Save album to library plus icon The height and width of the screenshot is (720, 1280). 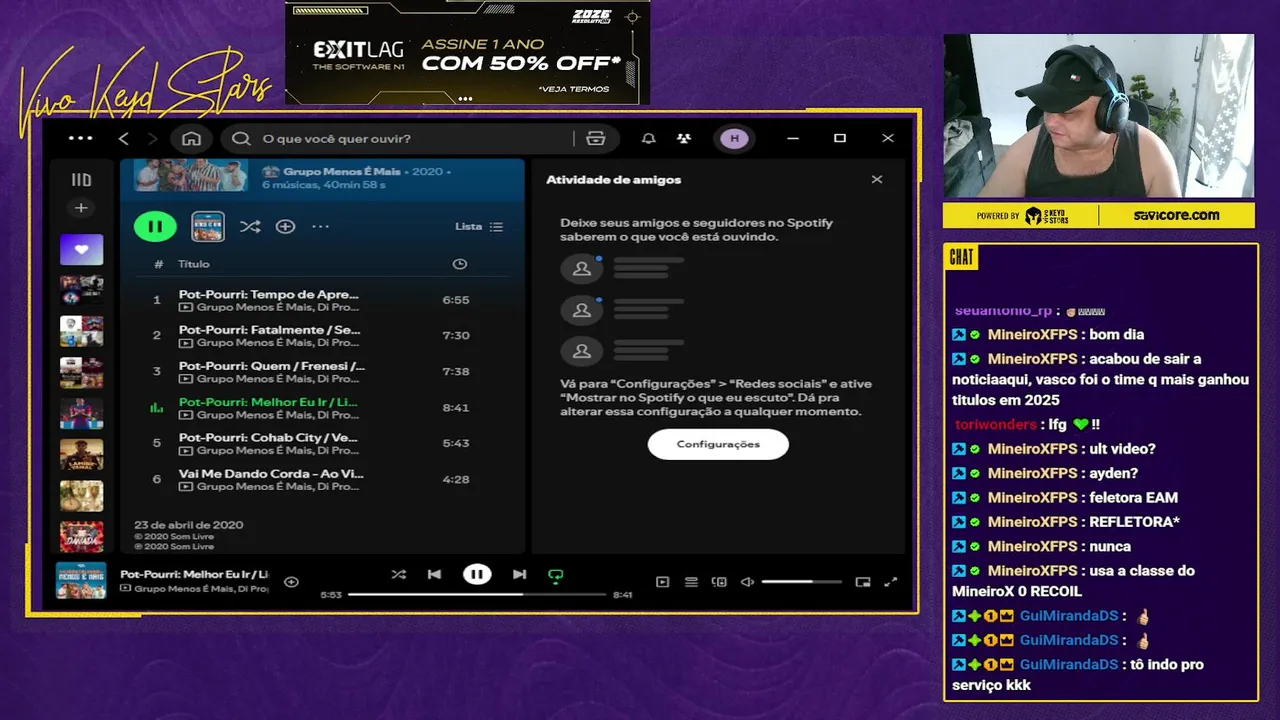(x=285, y=226)
